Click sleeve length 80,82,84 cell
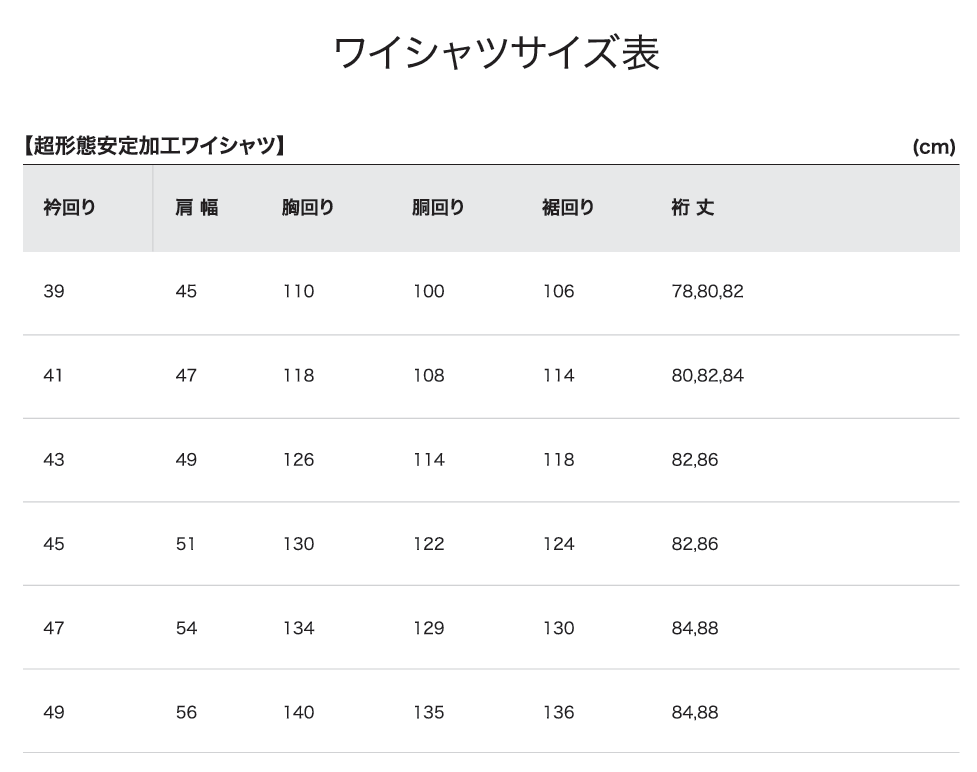 tap(707, 376)
